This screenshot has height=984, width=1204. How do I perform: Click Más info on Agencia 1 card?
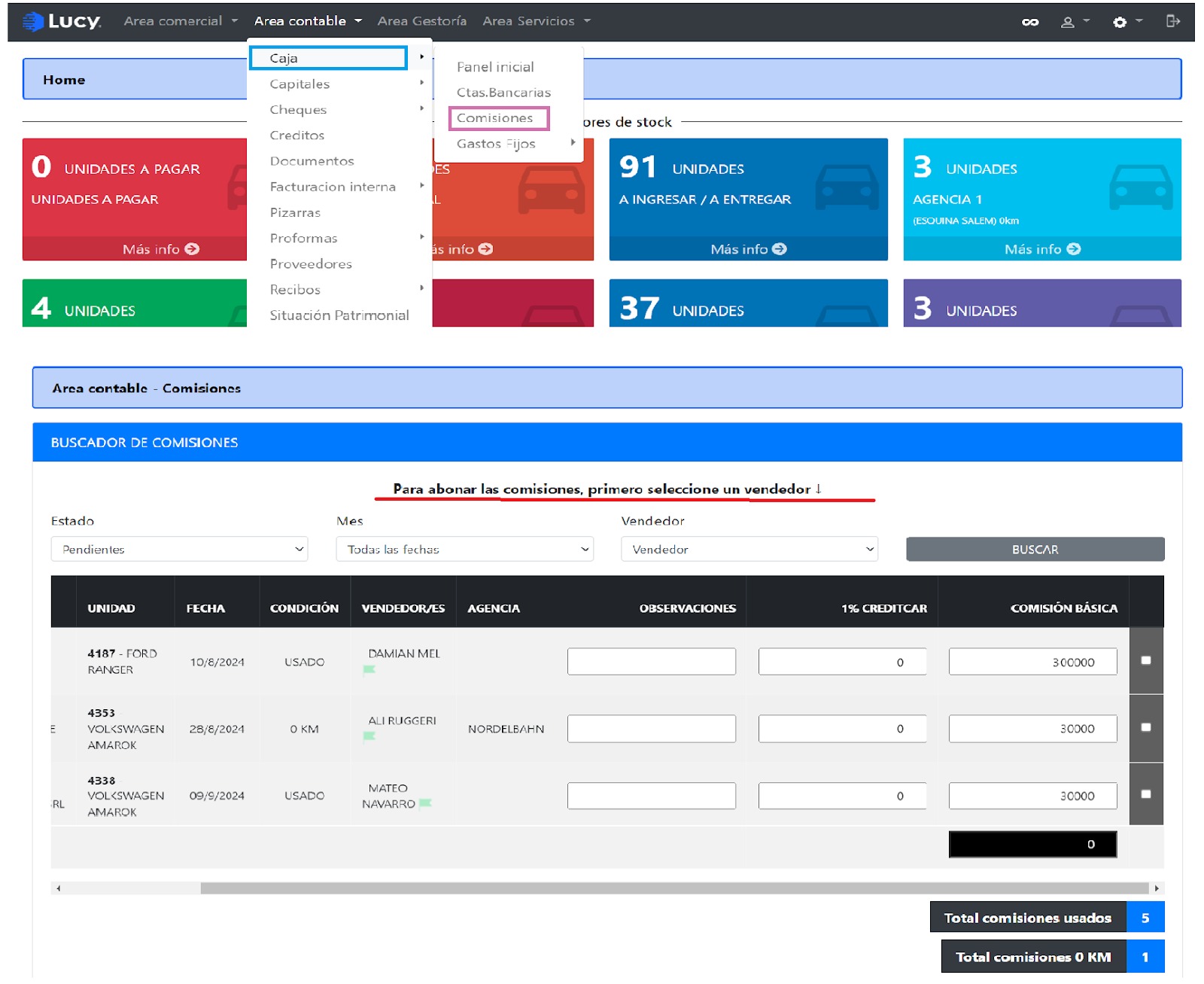pyautogui.click(x=1042, y=248)
